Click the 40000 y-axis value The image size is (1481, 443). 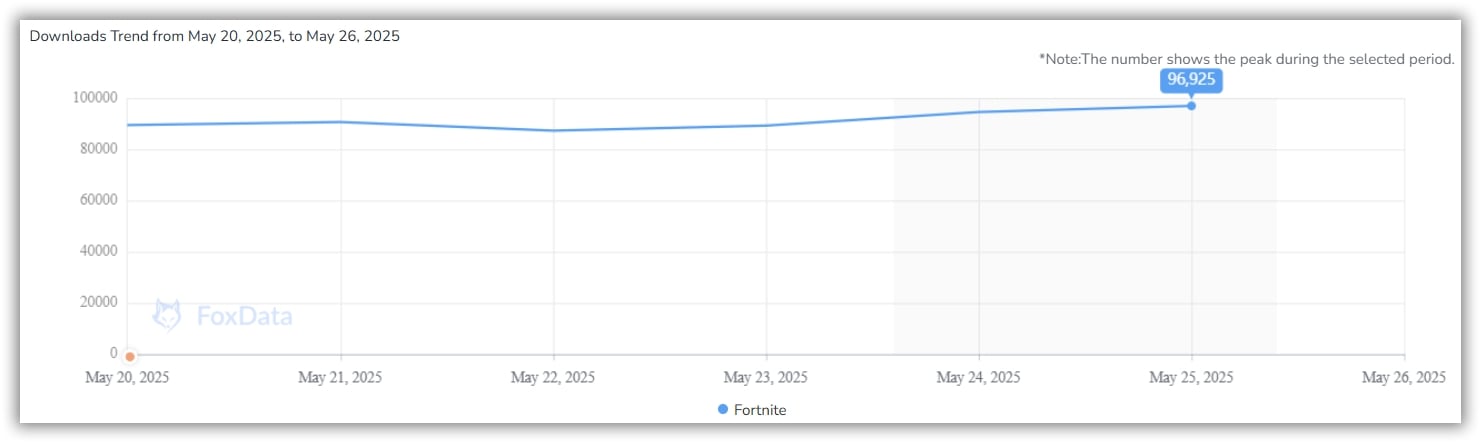[x=99, y=252]
